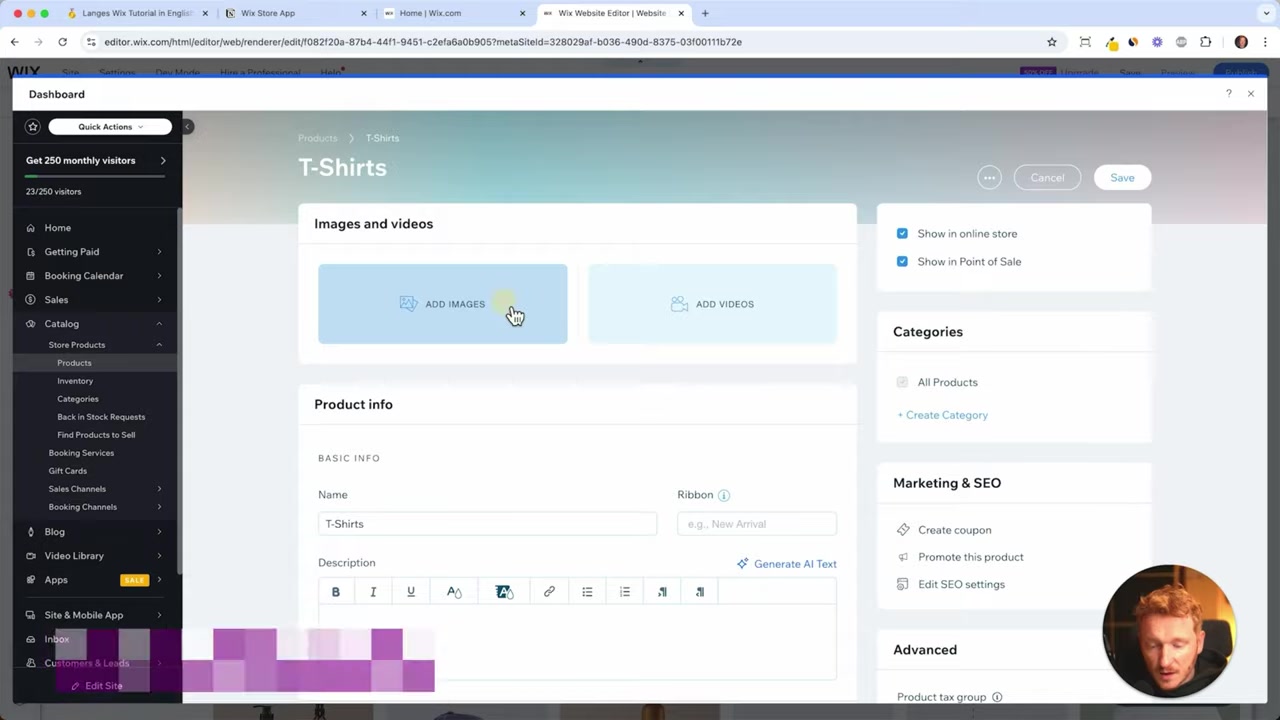This screenshot has height=720, width=1280.
Task: Open the Inbox sidebar item
Action: tap(57, 640)
